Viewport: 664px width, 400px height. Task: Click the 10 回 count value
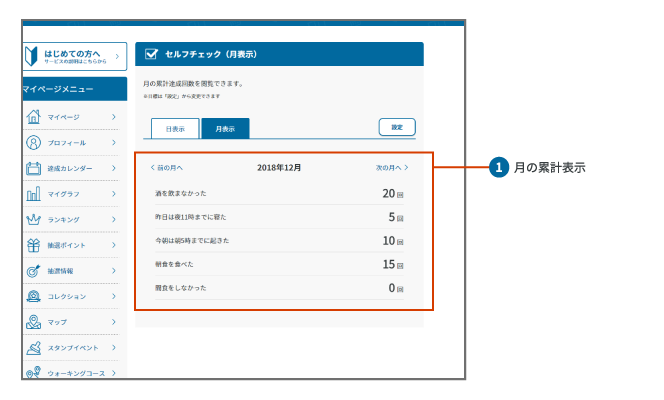tap(393, 240)
